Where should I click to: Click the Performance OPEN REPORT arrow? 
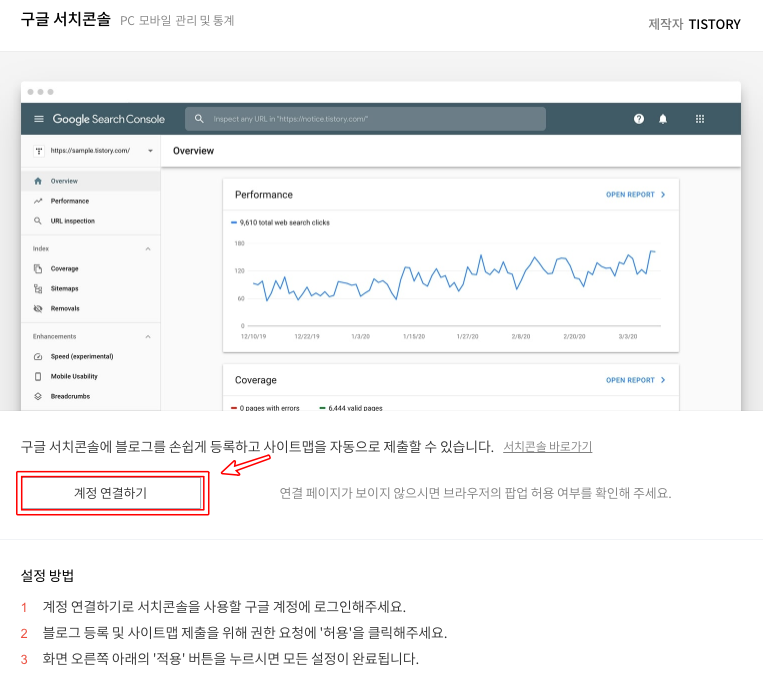(x=663, y=195)
